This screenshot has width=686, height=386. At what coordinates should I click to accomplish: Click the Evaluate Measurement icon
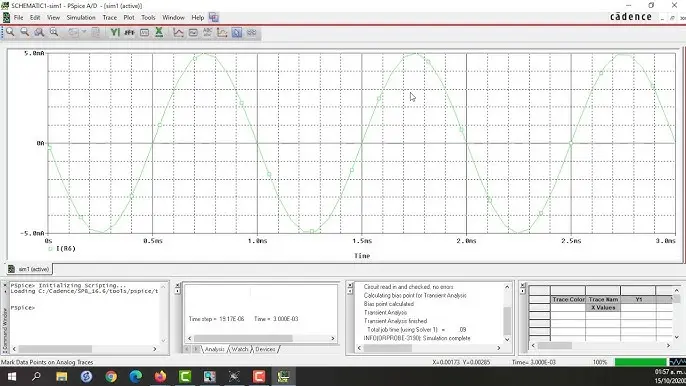pos(193,32)
